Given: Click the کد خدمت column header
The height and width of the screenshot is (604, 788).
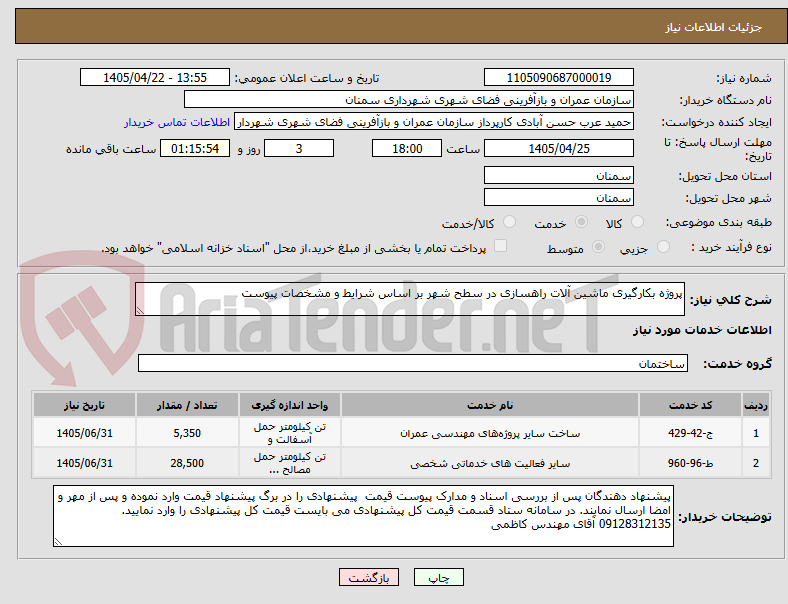Looking at the screenshot, I should (691, 405).
